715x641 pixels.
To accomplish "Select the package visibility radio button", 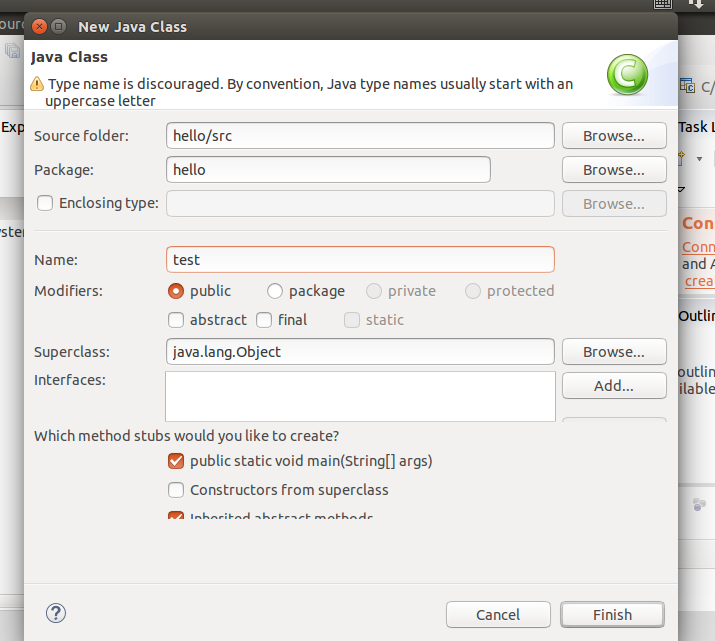I will [x=275, y=291].
